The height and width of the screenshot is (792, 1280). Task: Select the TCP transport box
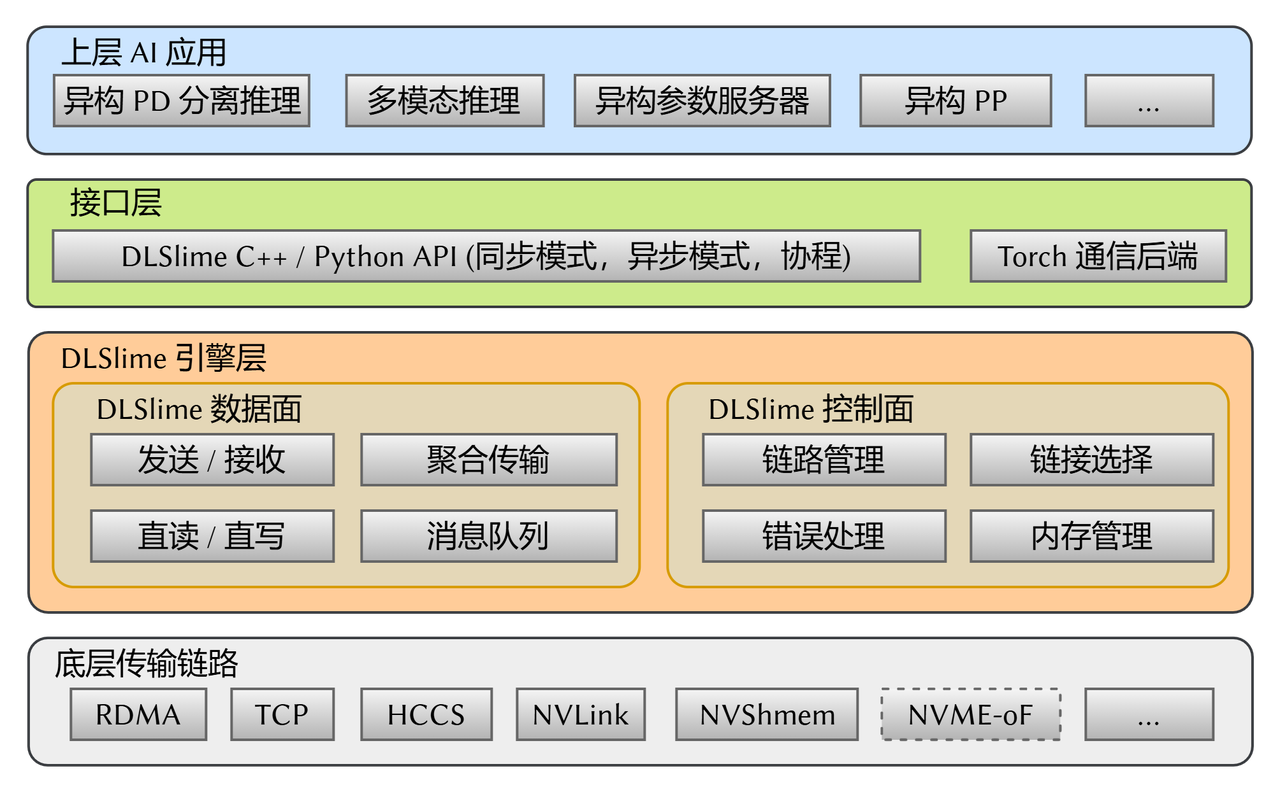282,715
